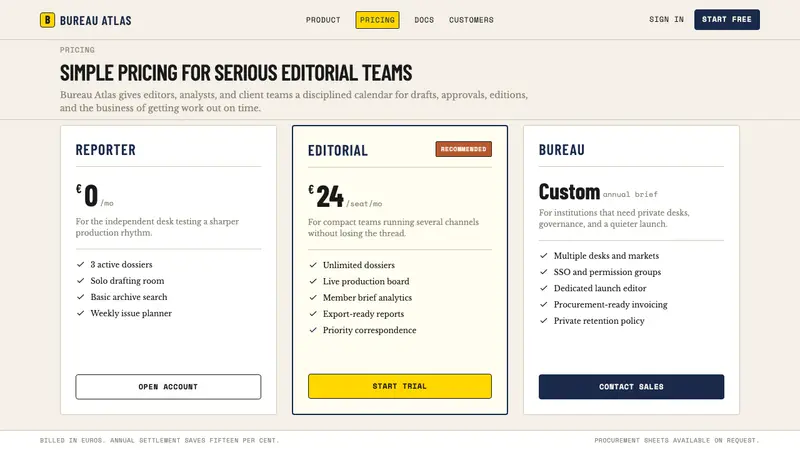Click the checkmark beside Solo drafting room
Viewport: 800px width, 450px height.
(x=80, y=281)
